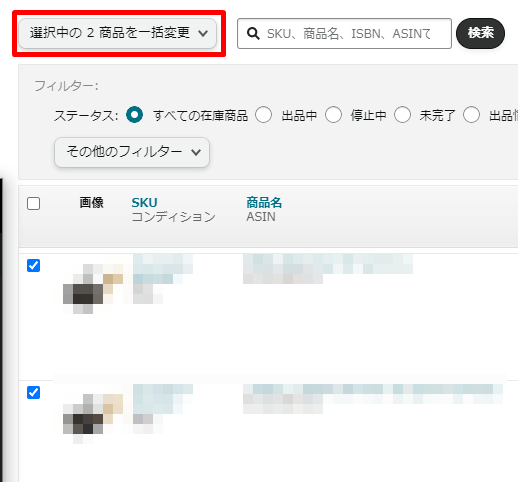Select the すべての在庫商品 status radio button
Screen dimensions: 518x482
[x=135, y=115]
